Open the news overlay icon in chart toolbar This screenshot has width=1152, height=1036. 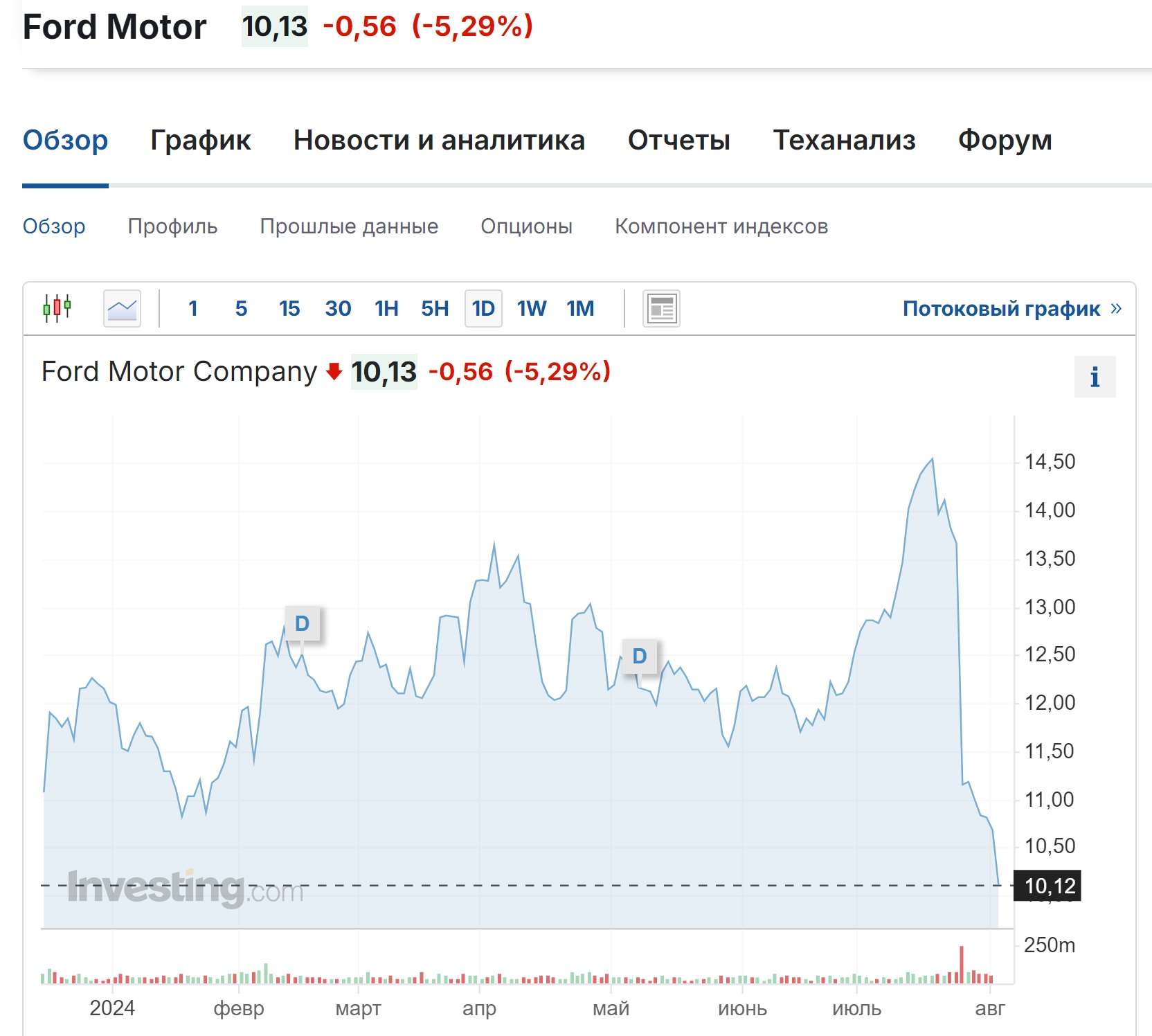coord(661,308)
